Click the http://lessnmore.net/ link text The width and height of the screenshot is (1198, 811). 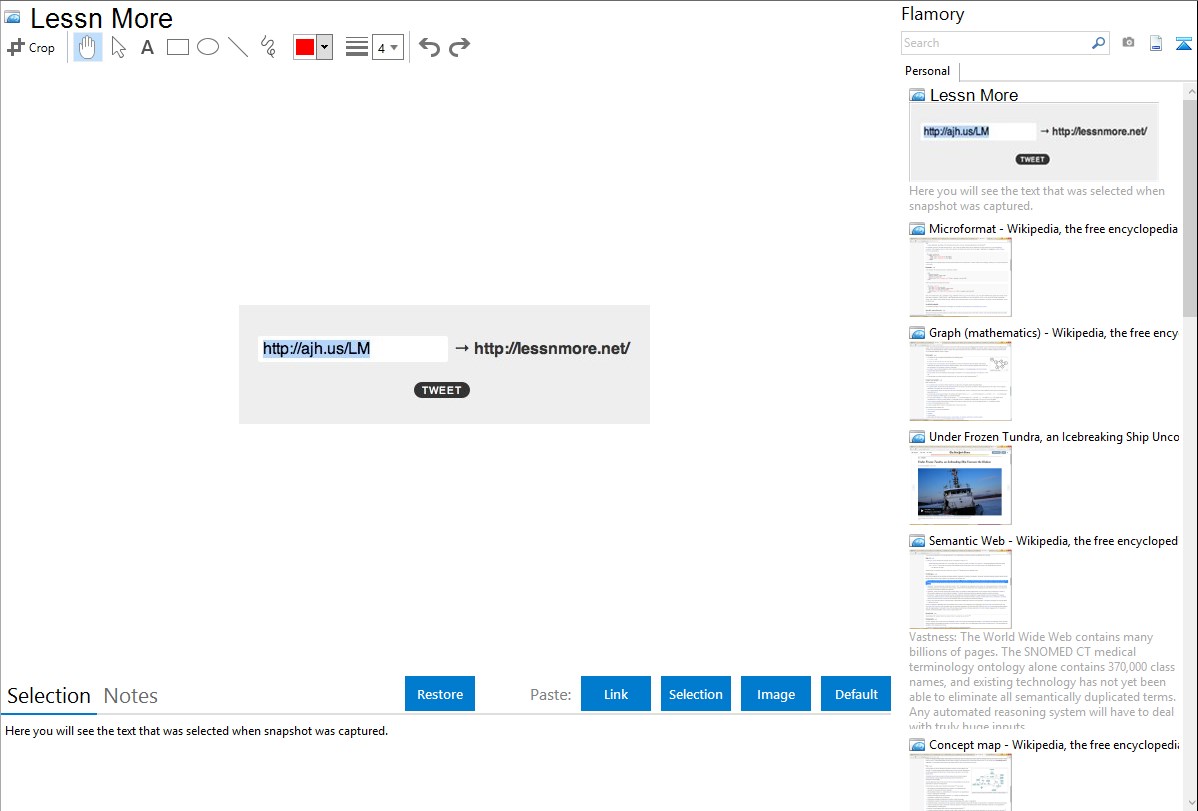click(552, 349)
